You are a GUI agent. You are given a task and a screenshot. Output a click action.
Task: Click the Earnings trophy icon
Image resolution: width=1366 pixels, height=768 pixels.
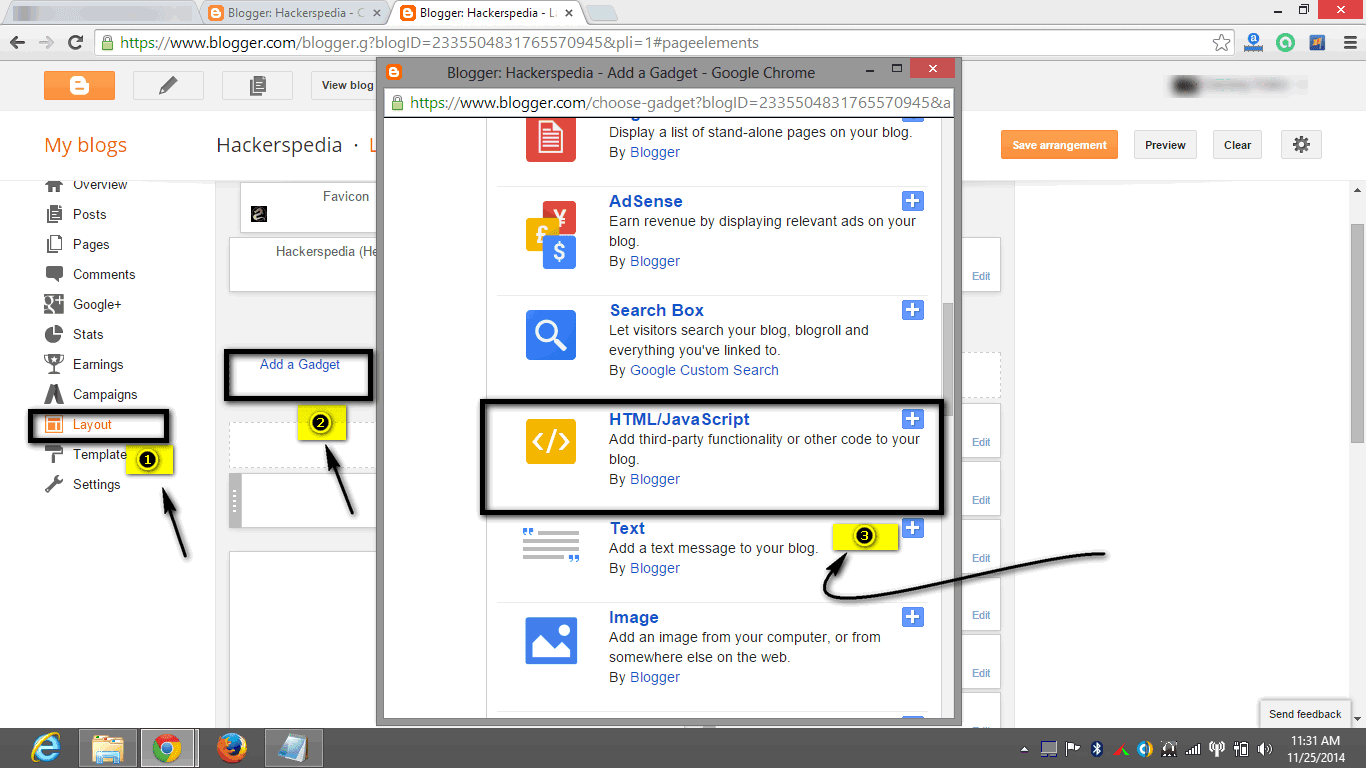click(54, 364)
